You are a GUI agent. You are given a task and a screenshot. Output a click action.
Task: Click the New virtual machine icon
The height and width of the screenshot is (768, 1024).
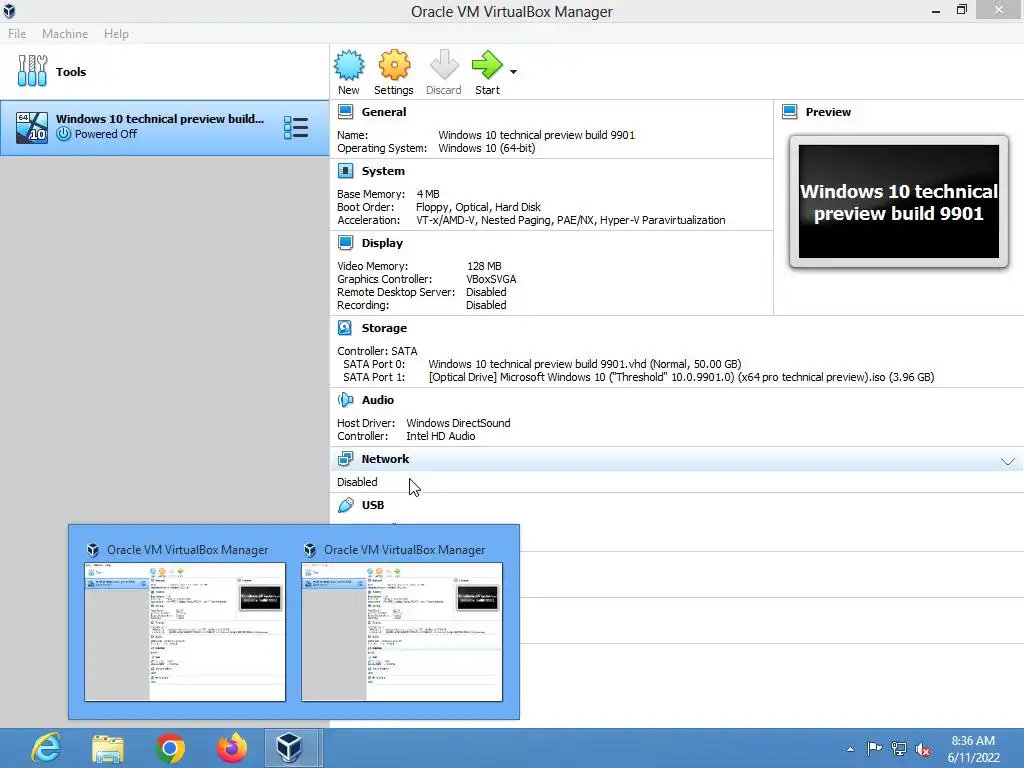click(x=349, y=65)
